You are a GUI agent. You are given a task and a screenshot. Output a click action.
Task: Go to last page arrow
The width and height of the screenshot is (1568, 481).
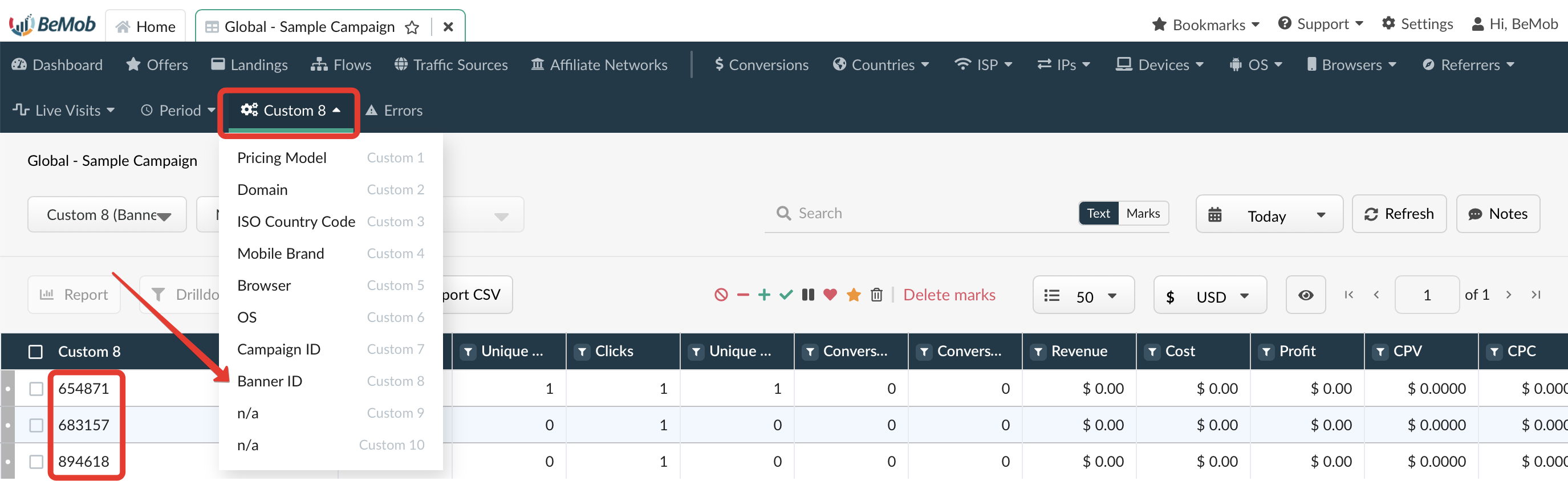(x=1535, y=295)
